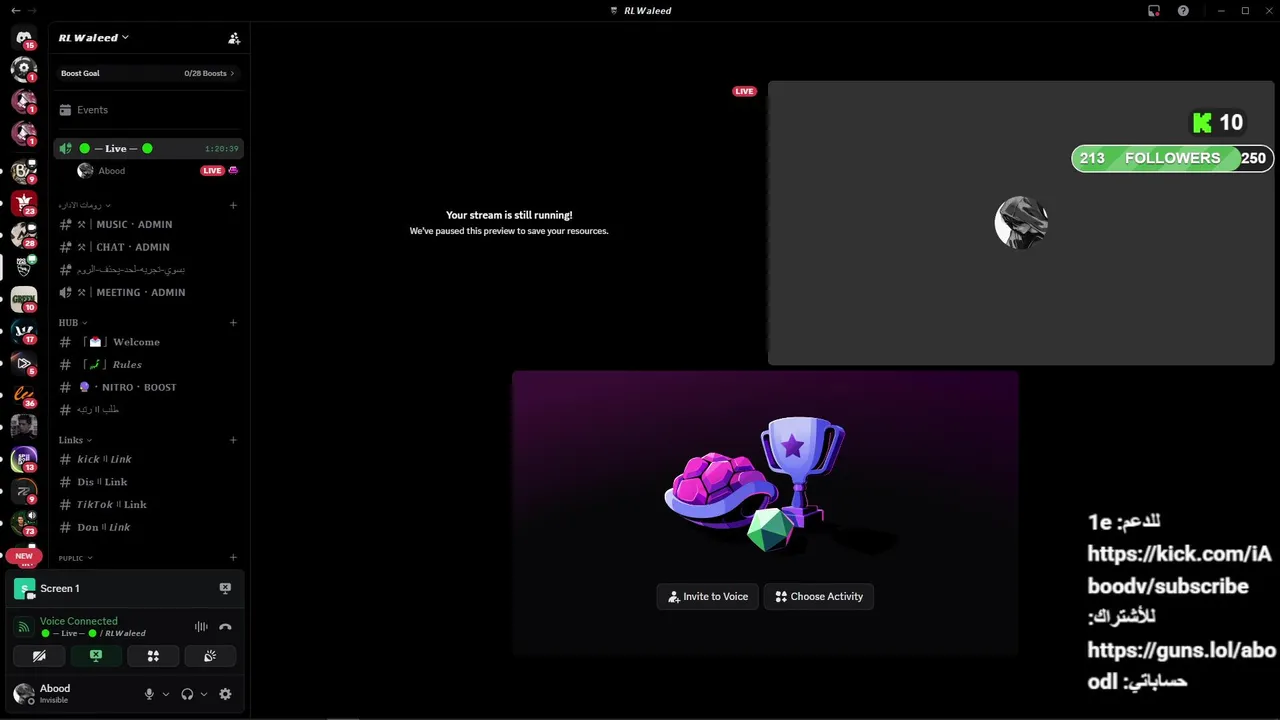The width and height of the screenshot is (1280, 720).
Task: Click the LIVE badge next to Abood
Action: click(212, 171)
